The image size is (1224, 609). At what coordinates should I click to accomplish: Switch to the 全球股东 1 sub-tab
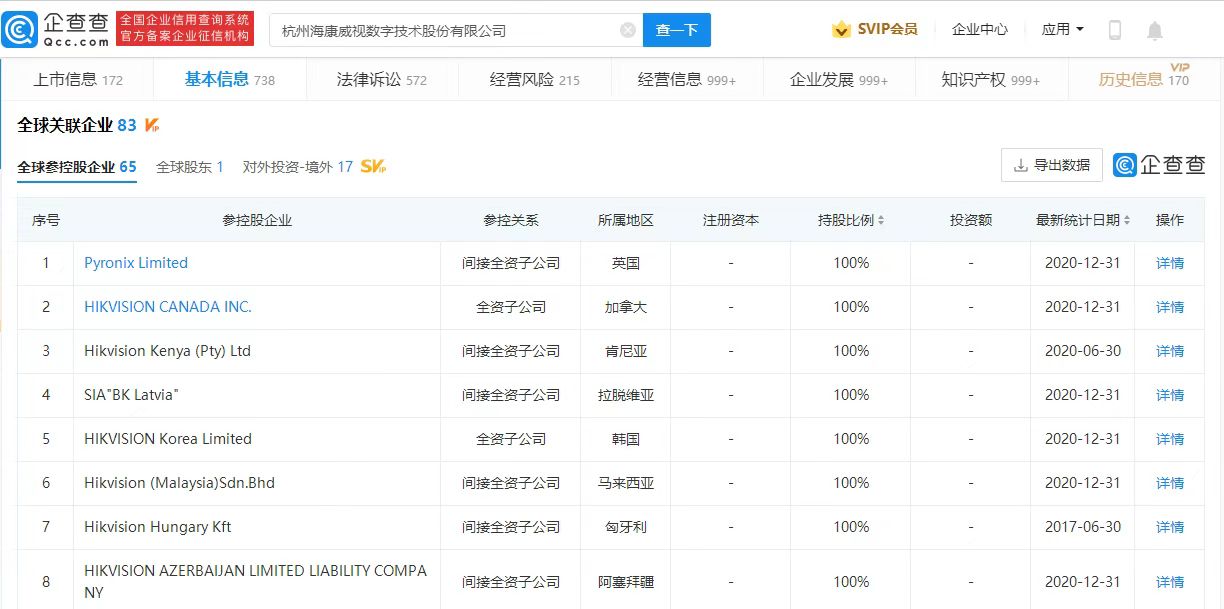point(190,167)
